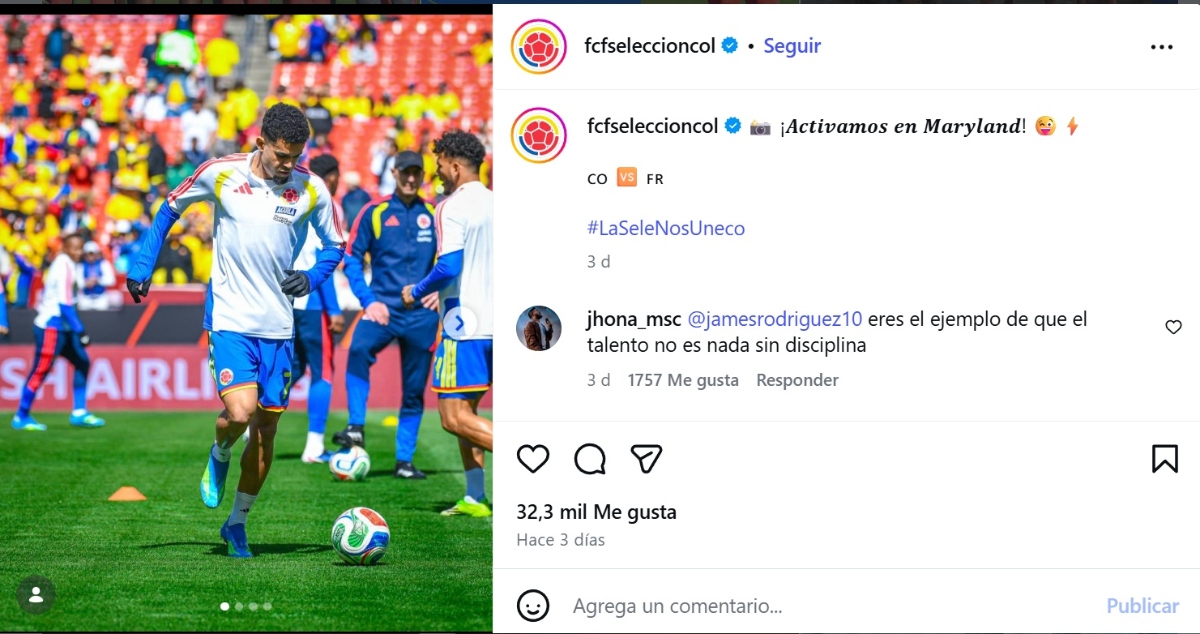Save the post with the bookmark icon

click(1165, 459)
